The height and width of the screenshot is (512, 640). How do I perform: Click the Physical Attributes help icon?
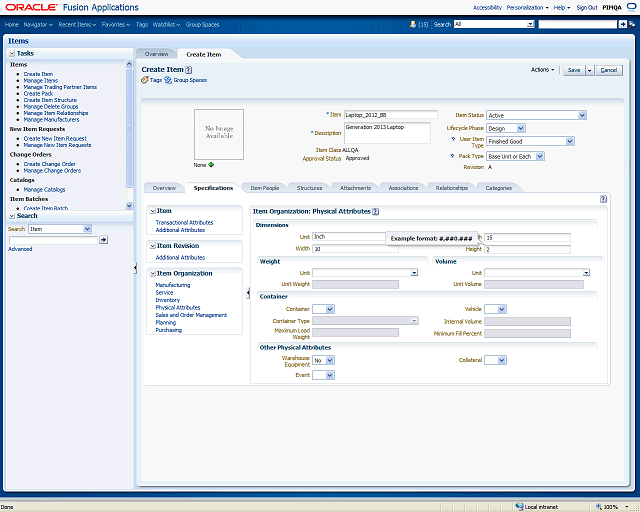coord(376,212)
